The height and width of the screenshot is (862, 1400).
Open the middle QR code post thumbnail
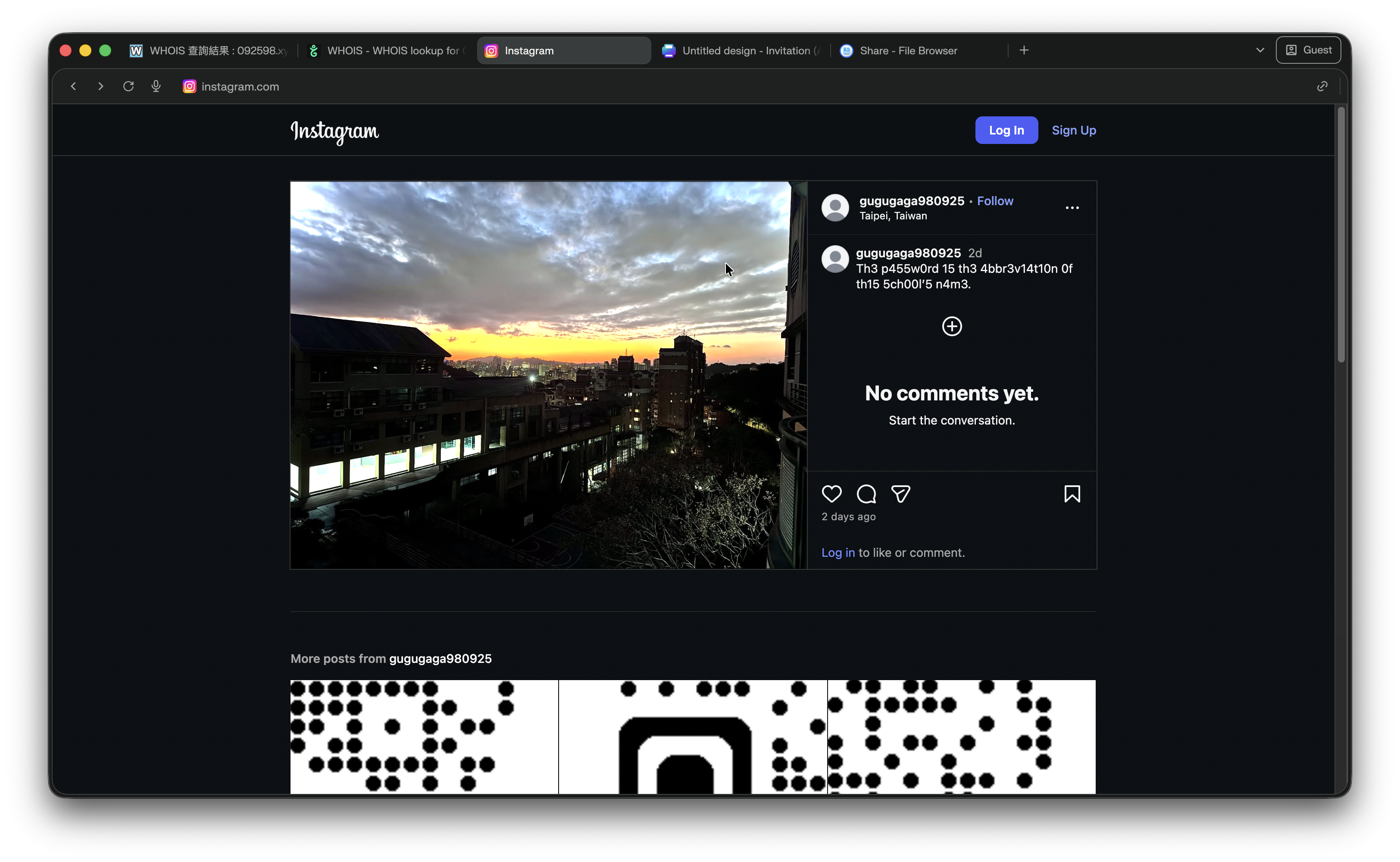[x=693, y=736]
